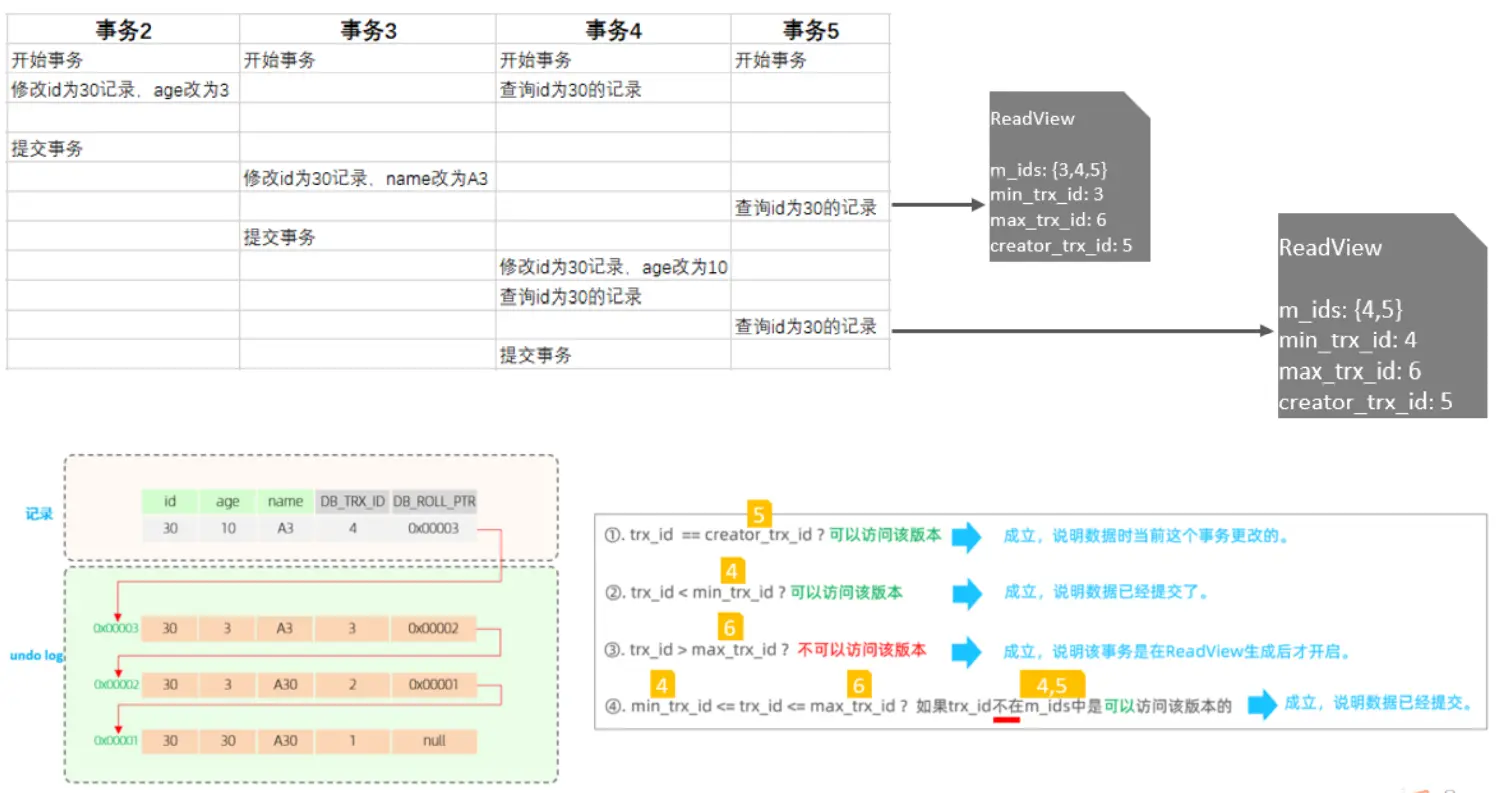This screenshot has height=793, width=1510.
Task: Select the ReadView note with m_ids {3,4,5}
Action: tap(1069, 178)
